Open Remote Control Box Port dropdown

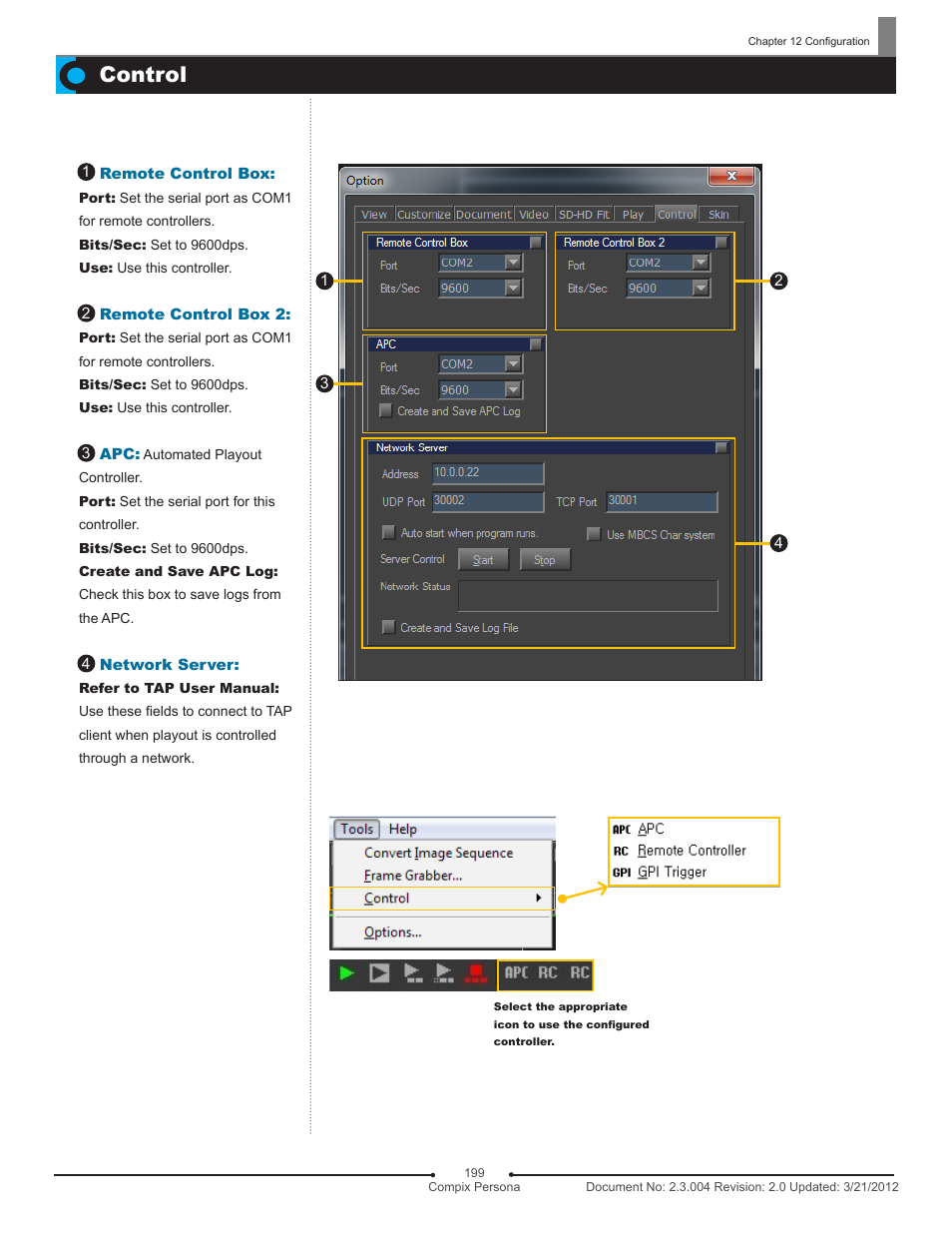tap(513, 263)
